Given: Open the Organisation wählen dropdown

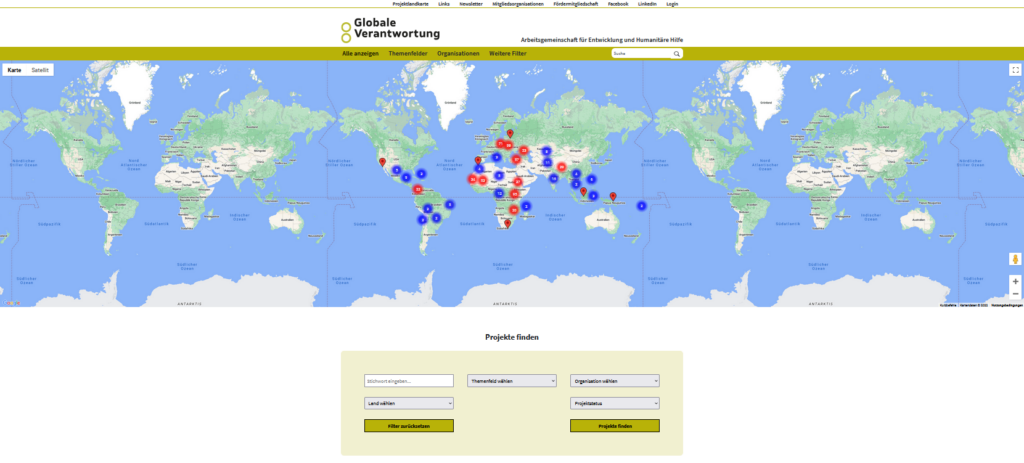Looking at the screenshot, I should point(614,380).
